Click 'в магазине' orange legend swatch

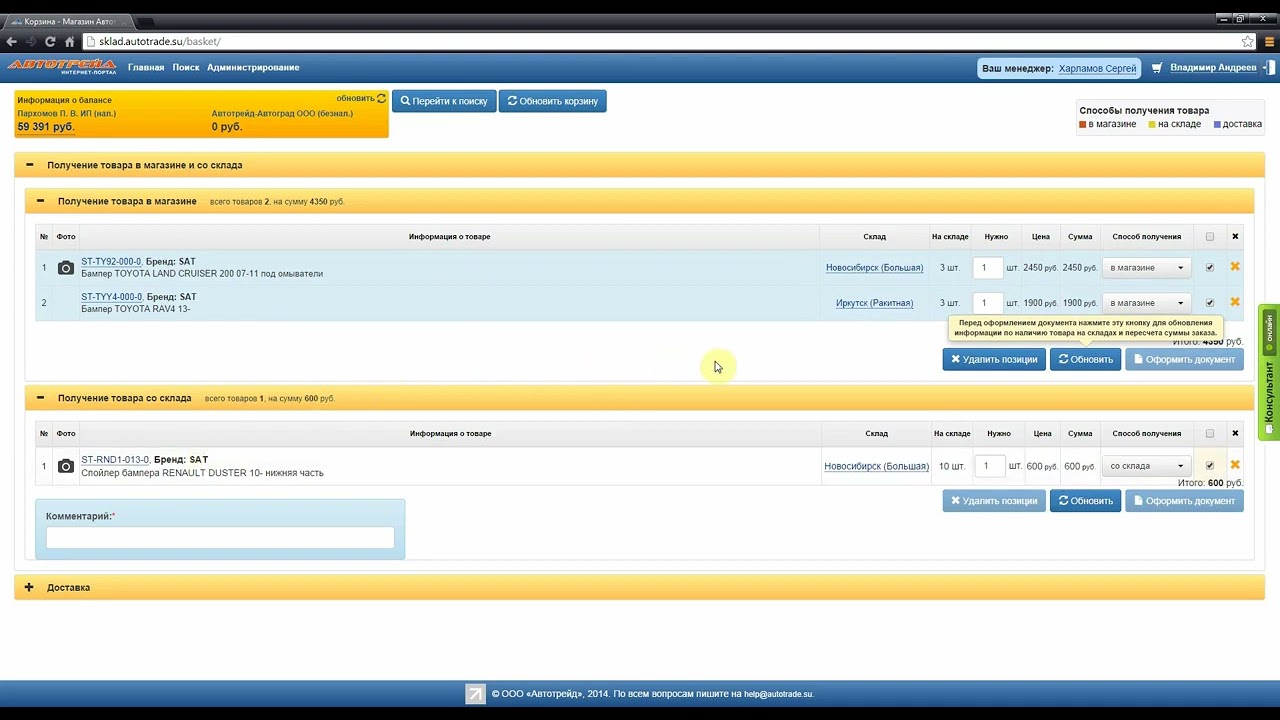1083,125
